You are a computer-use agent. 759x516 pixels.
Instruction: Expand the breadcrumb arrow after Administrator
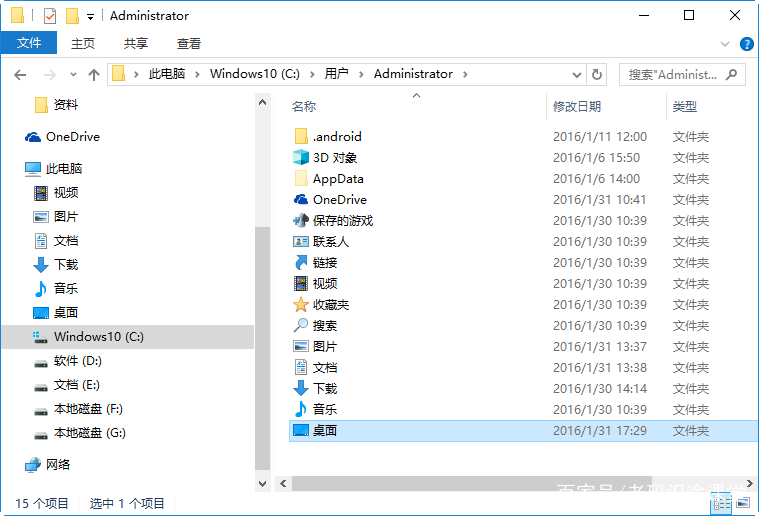click(x=465, y=74)
